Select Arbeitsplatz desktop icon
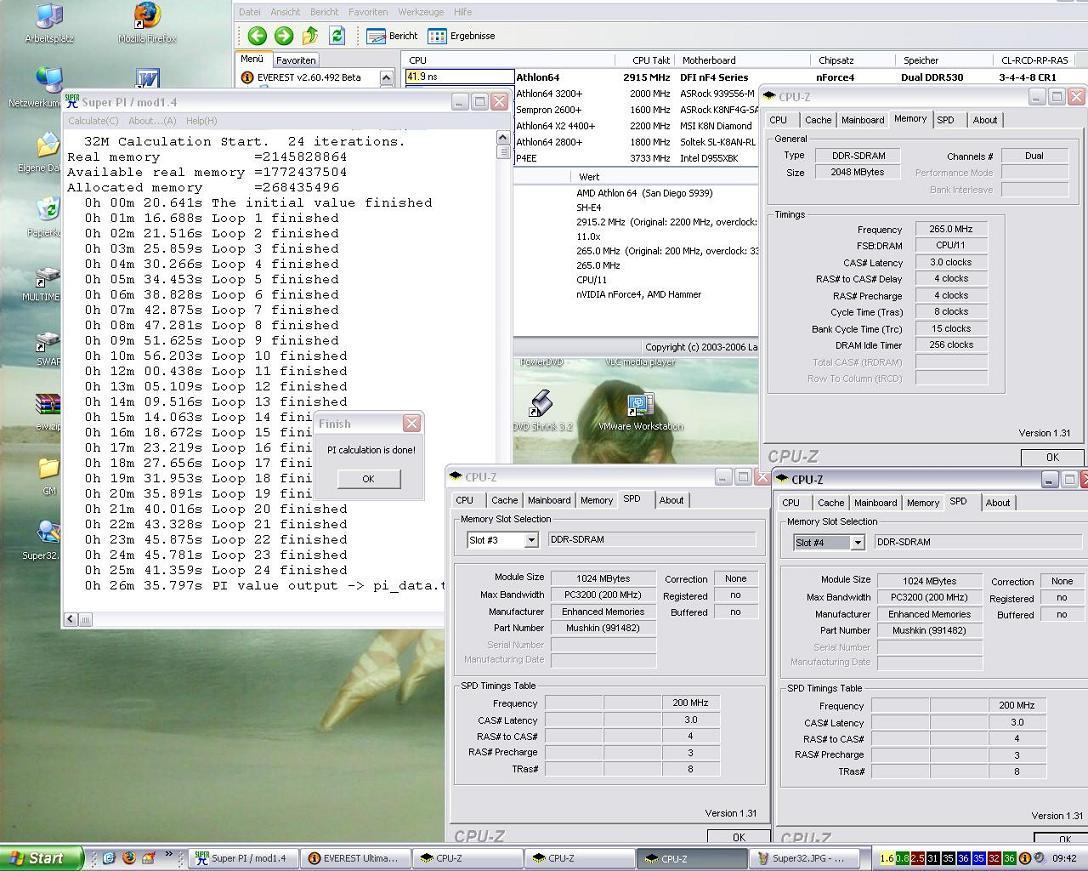 [x=49, y=23]
